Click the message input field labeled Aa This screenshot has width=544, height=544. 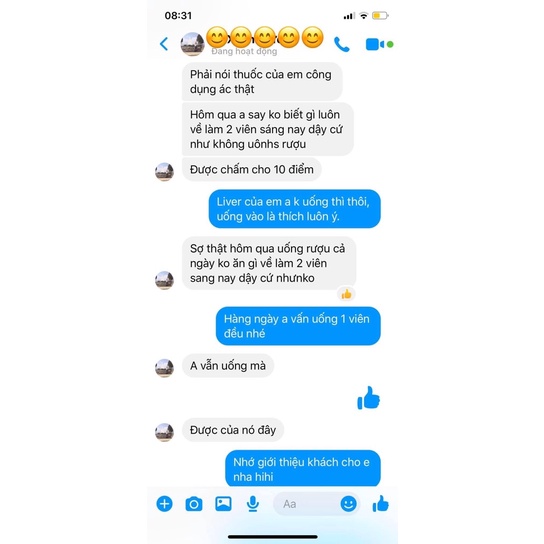(305, 504)
